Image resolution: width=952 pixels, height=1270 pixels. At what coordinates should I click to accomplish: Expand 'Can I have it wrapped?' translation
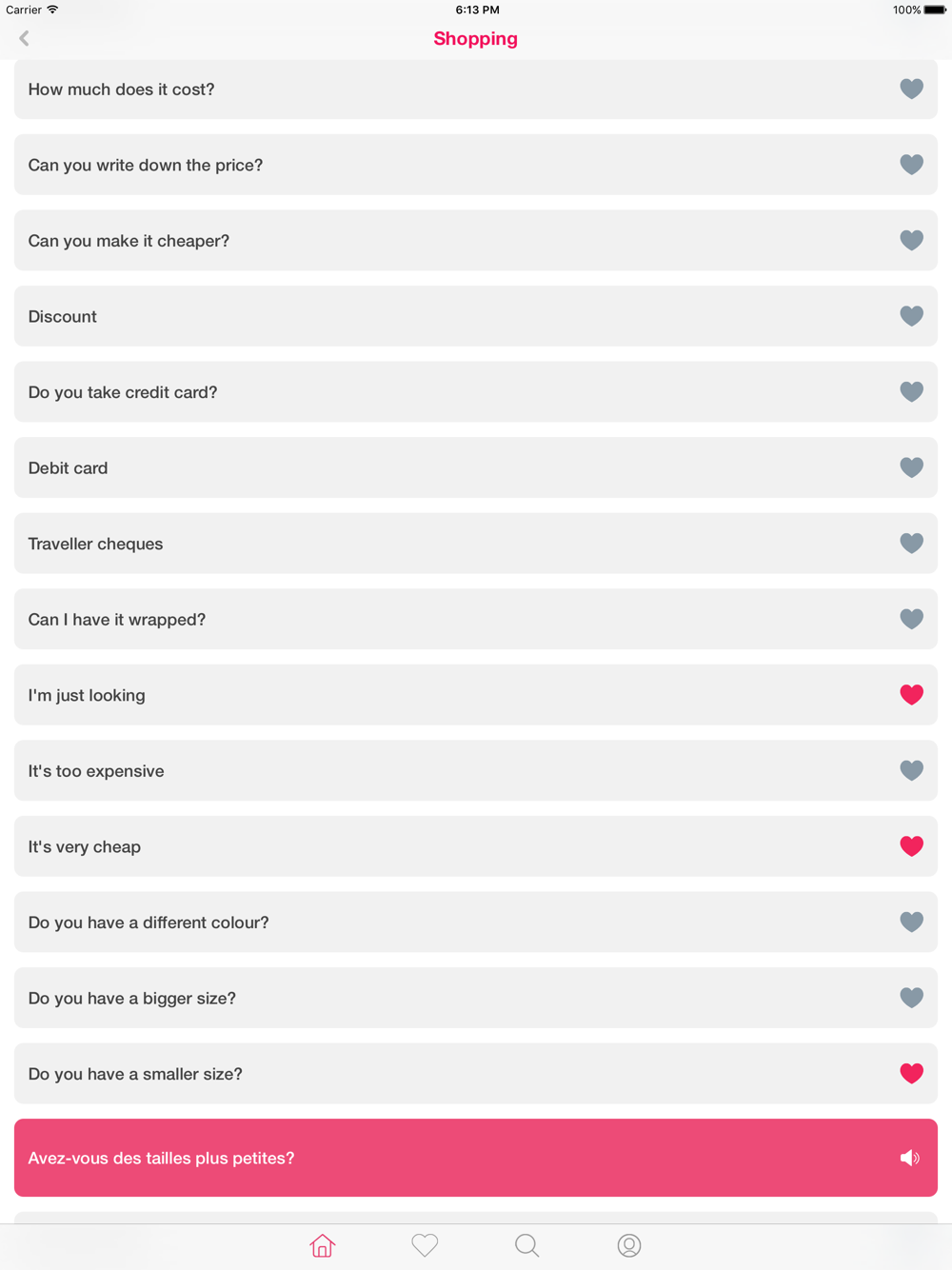pyautogui.click(x=476, y=619)
